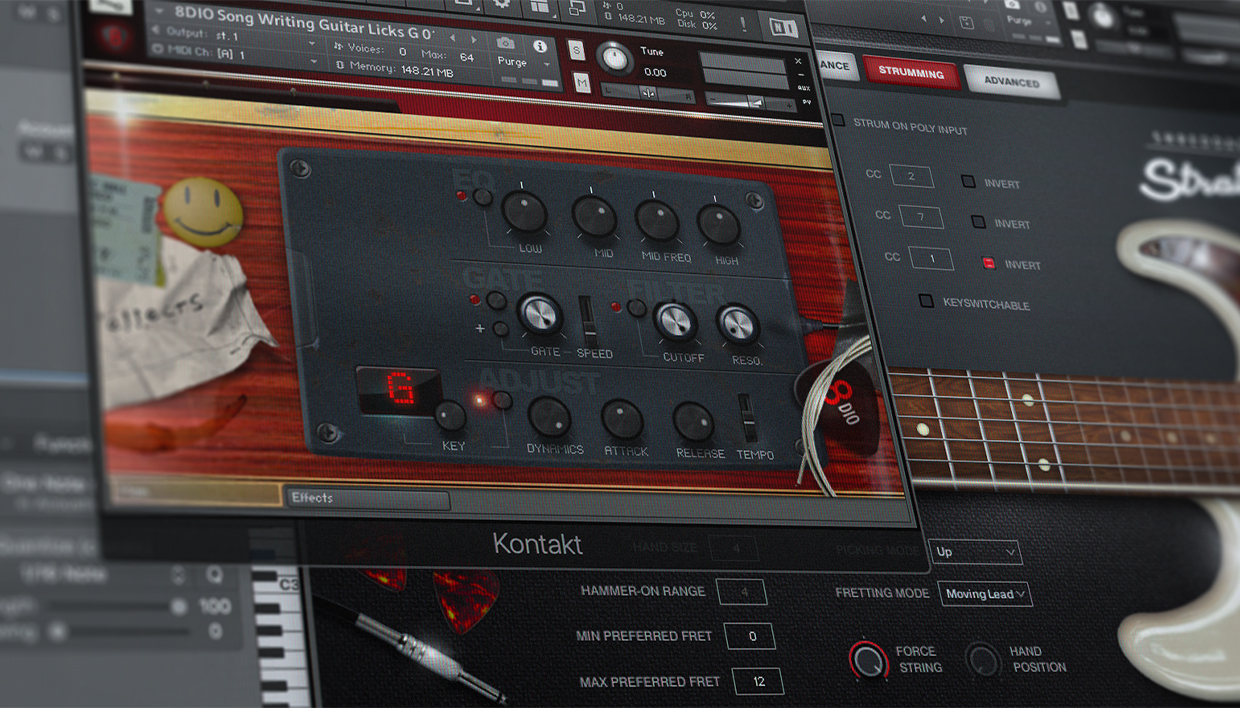Click the first CC field showing 2
Viewport: 1240px width, 708px height.
[x=911, y=176]
